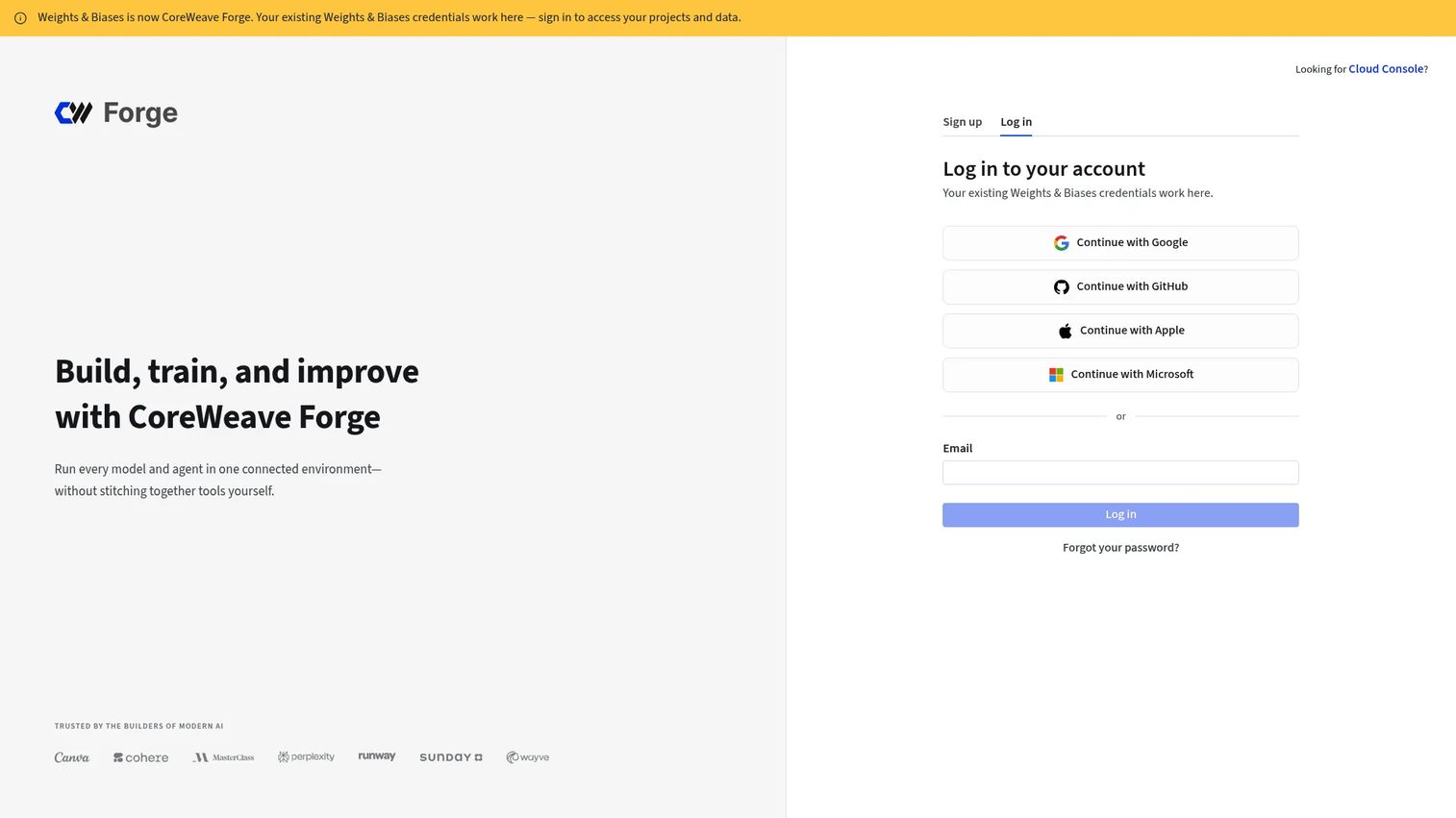Screen dimensions: 1456x818
Task: Click the 'Trusted by the builders of modern AI' caption
Action: (x=139, y=727)
